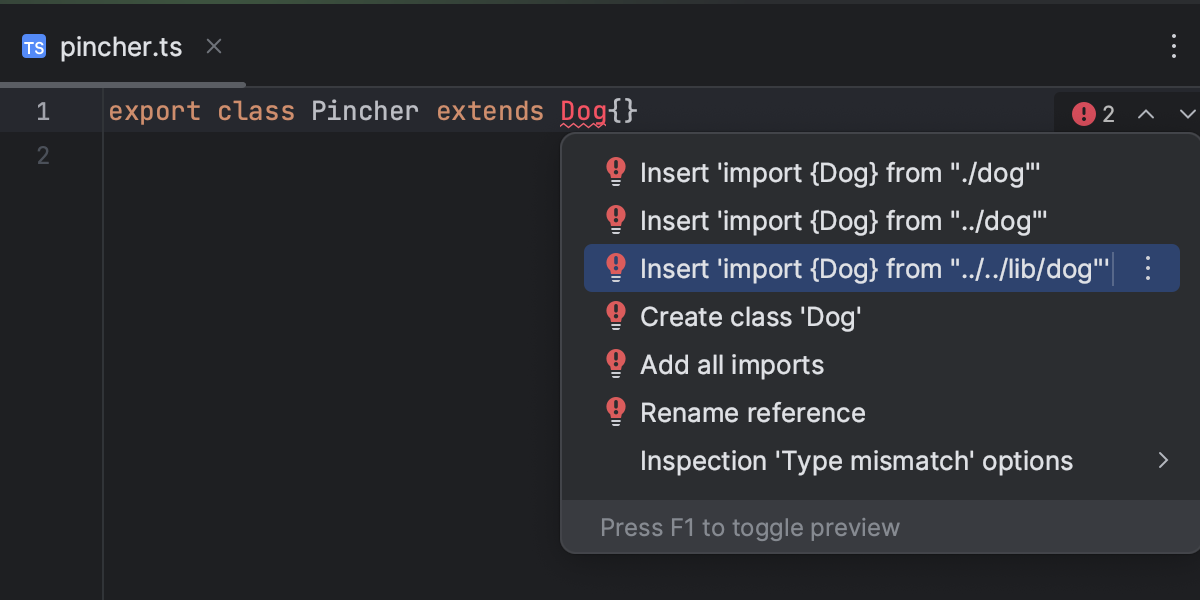
Task: Apply the import from './dog' fix
Action: 840,172
